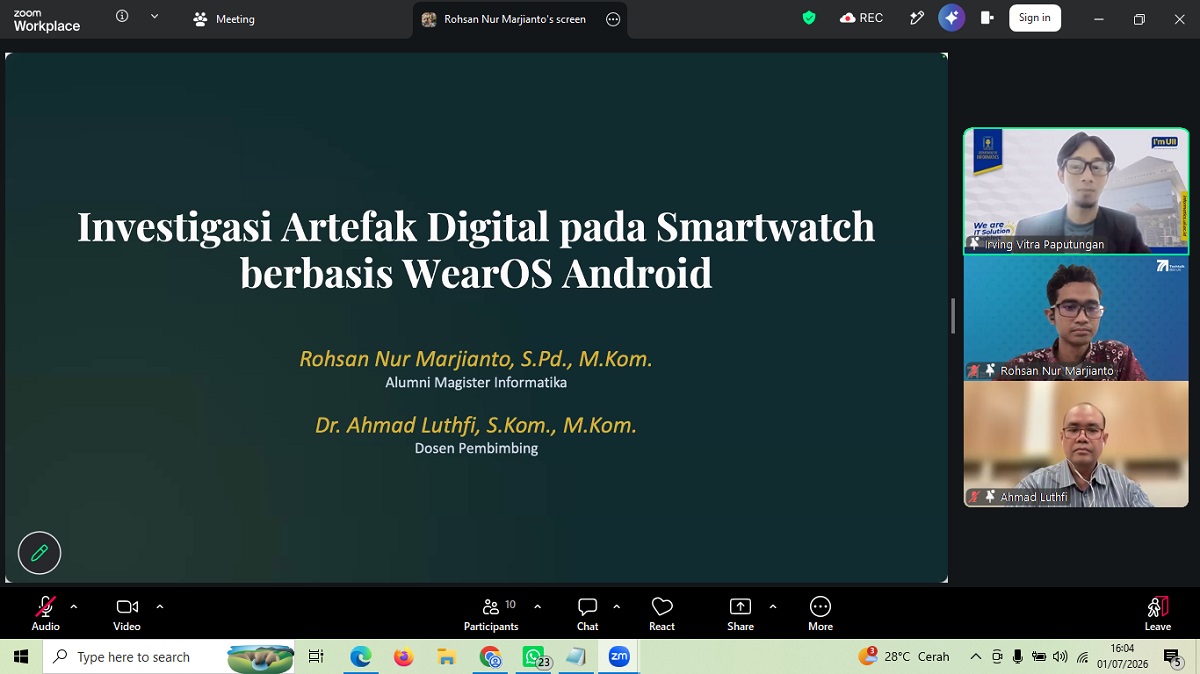
Task: Open the annotation wand tool icon
Action: [x=917, y=18]
